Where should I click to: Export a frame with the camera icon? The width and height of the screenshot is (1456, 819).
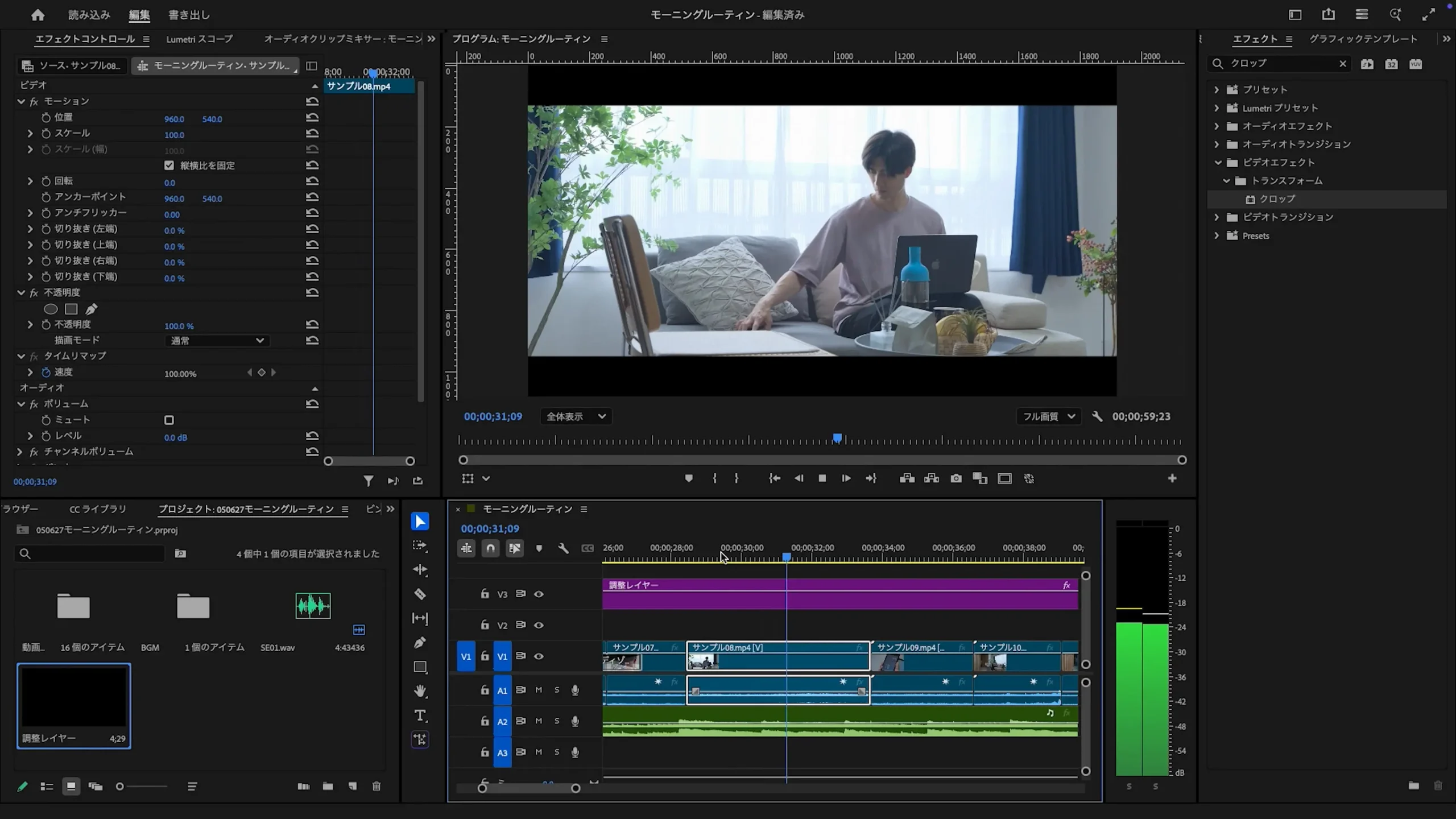956,478
